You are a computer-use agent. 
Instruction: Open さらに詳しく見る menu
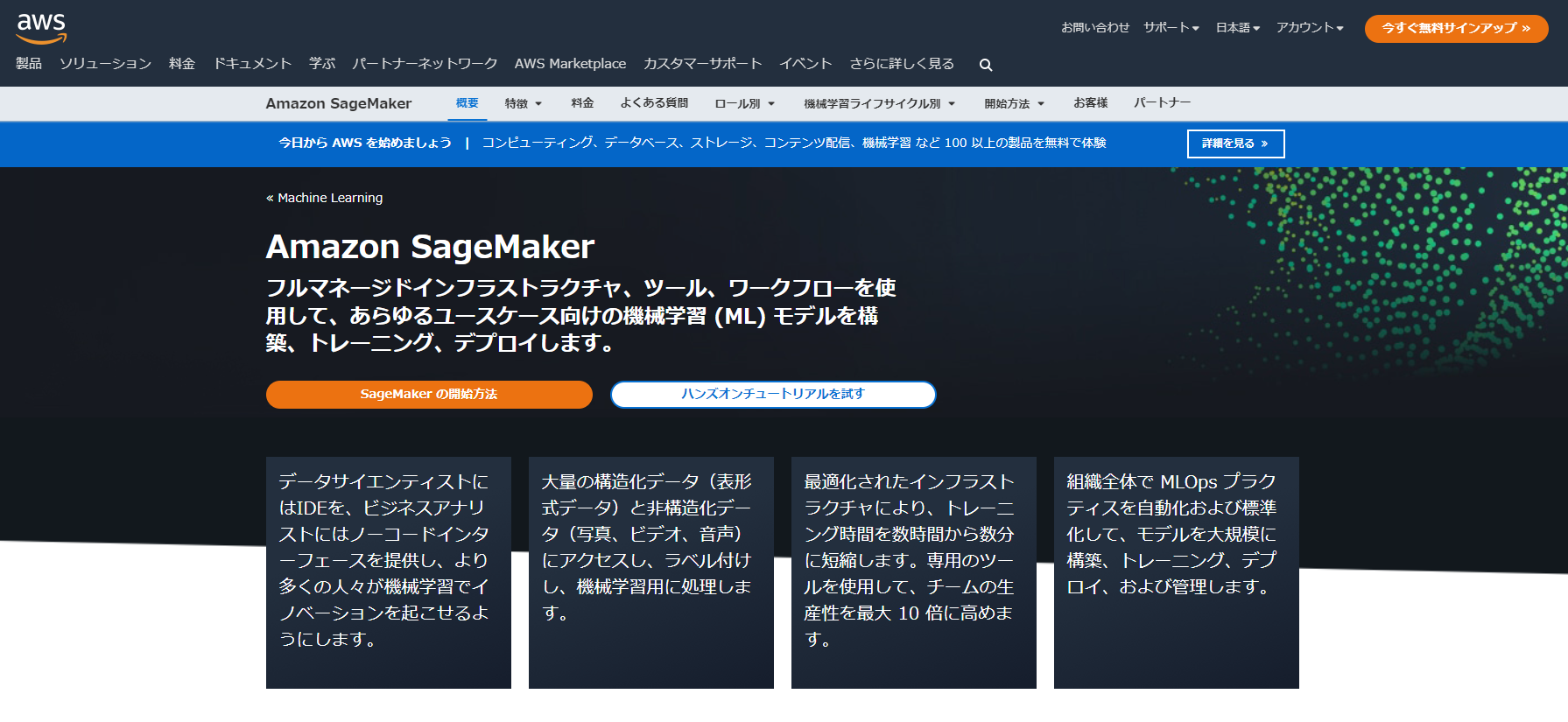click(x=902, y=64)
